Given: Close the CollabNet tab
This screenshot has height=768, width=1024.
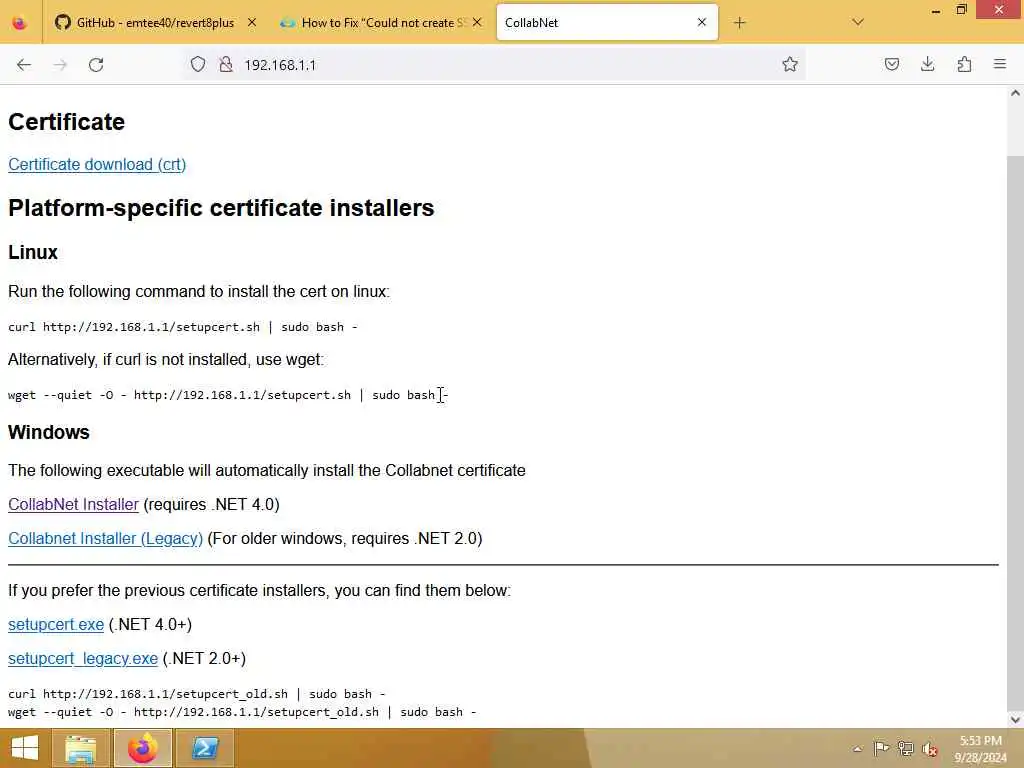Looking at the screenshot, I should pyautogui.click(x=702, y=22).
